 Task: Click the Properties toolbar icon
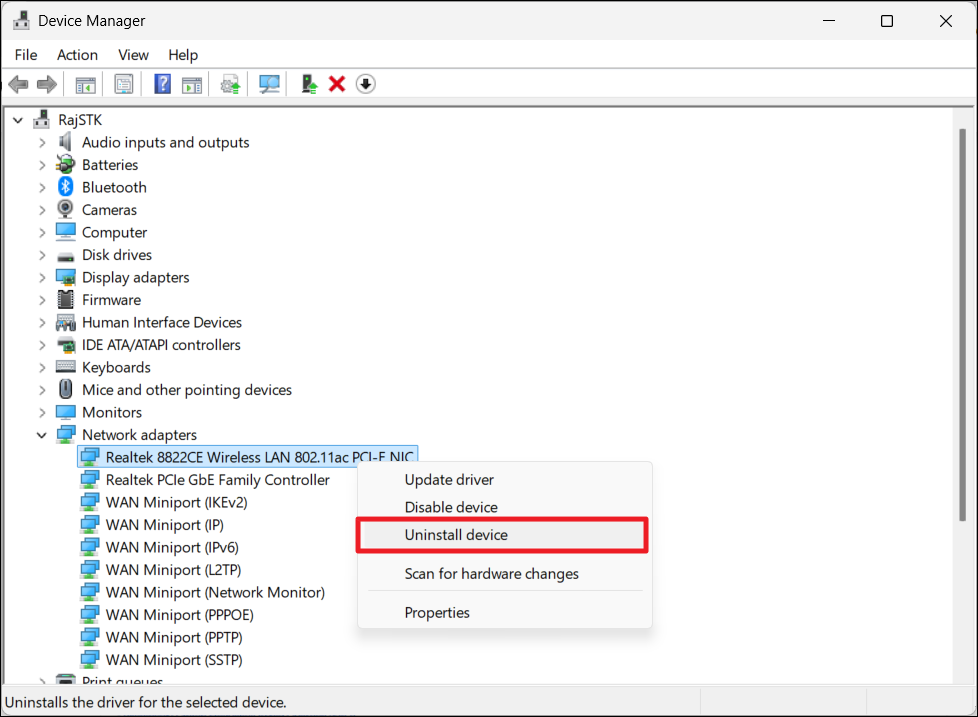[x=123, y=84]
